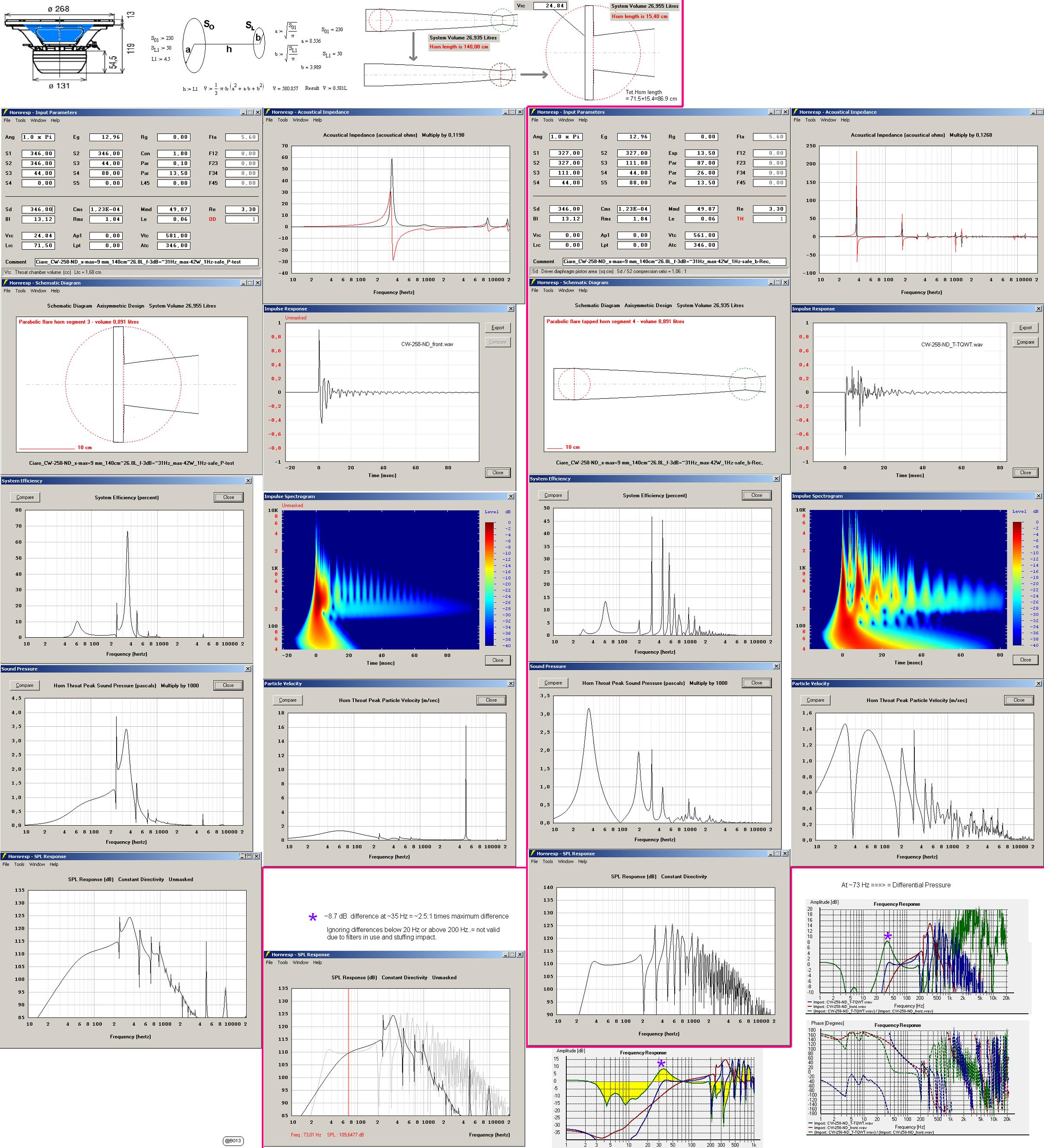Open the Help menu in the SPL Response window with the 140 dB scale
1044x1148 pixels.
(x=582, y=862)
